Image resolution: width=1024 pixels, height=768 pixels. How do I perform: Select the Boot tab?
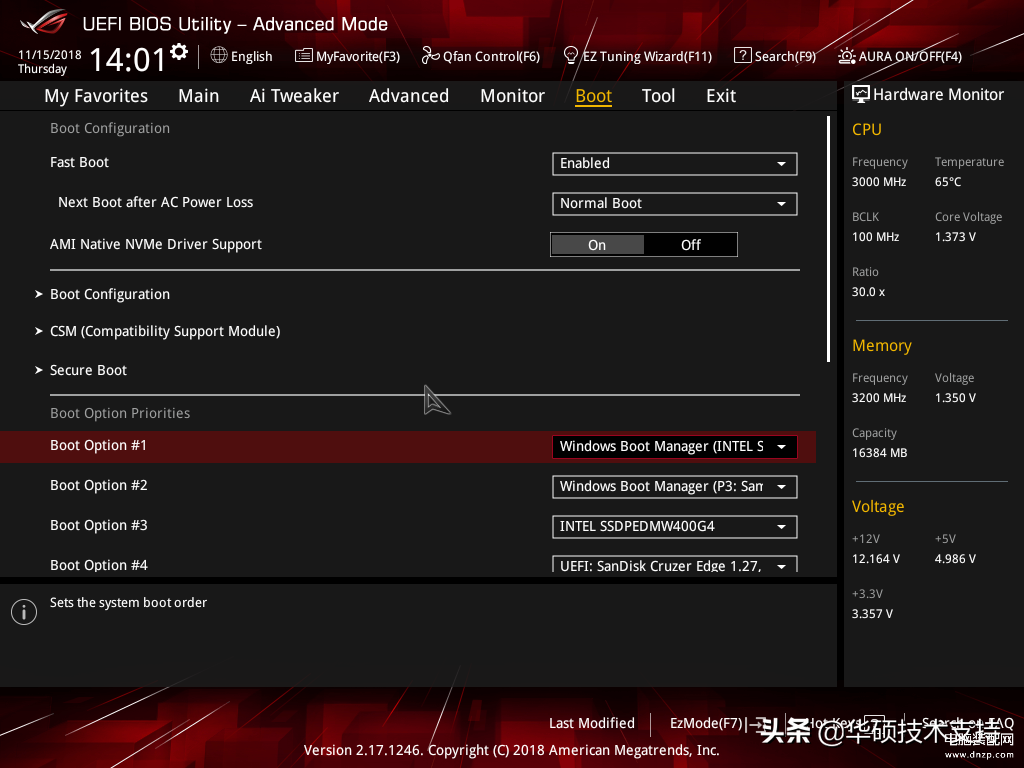coord(594,96)
